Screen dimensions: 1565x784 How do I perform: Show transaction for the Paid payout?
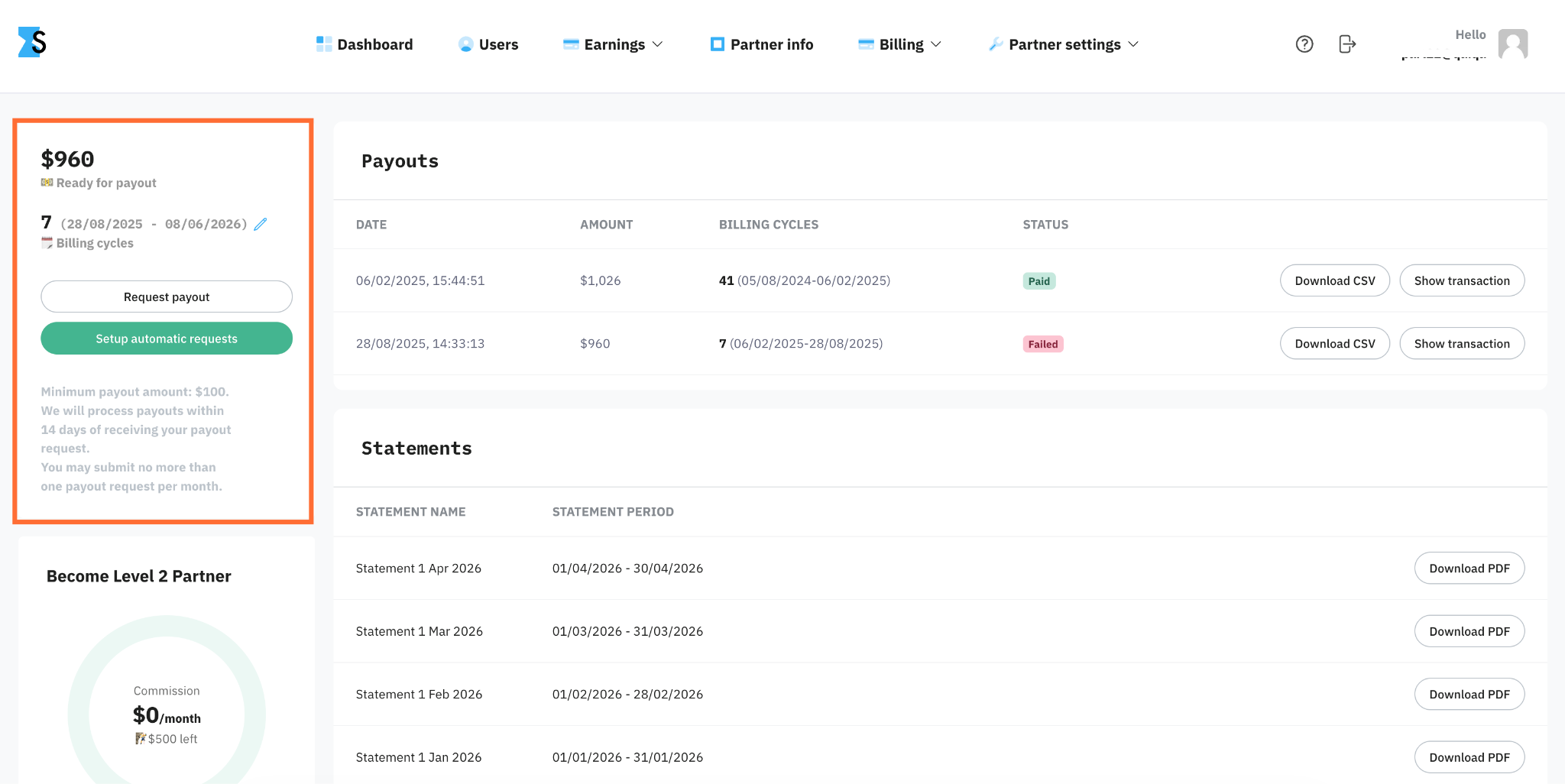tap(1462, 280)
